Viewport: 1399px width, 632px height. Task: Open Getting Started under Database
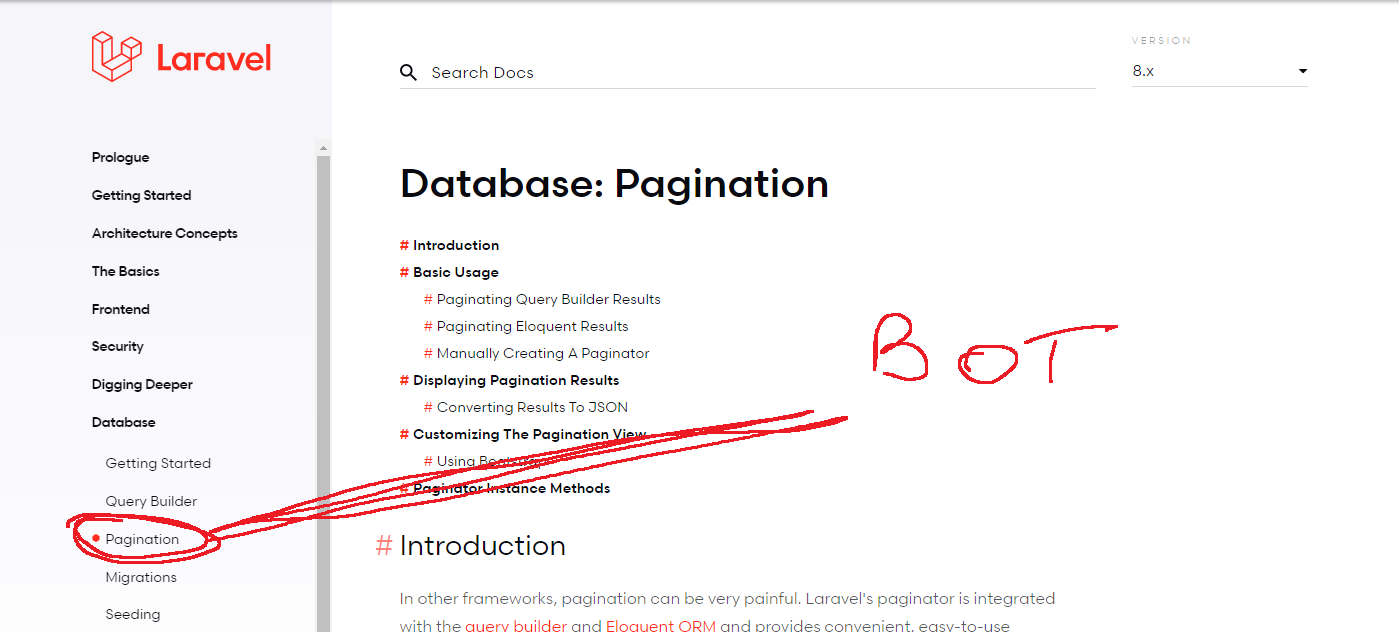click(158, 463)
